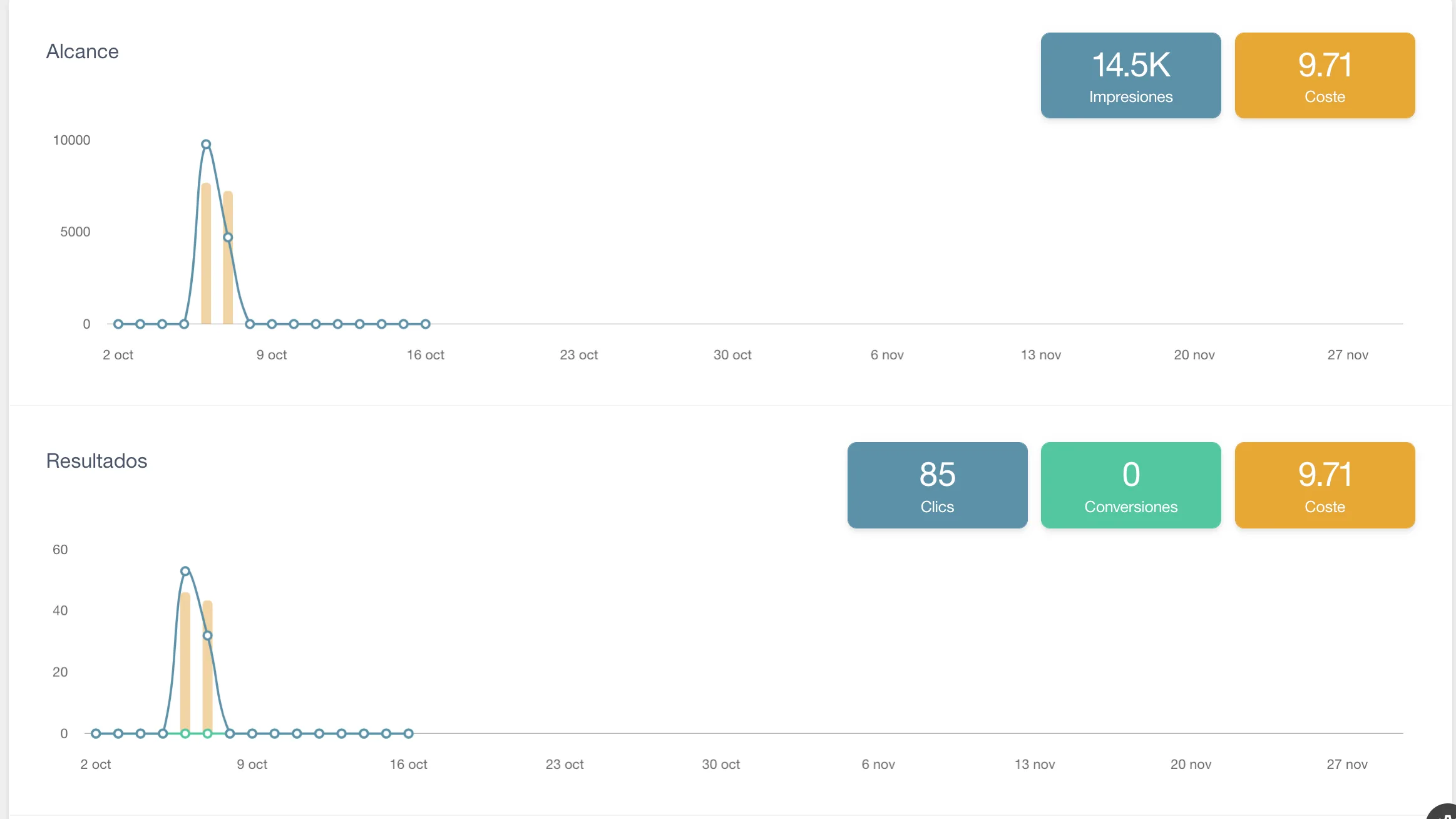Click the 14.5K Impresiones card

coord(1130,76)
